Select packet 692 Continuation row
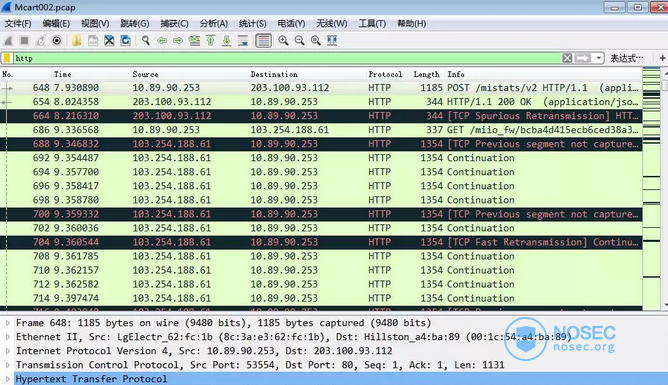This screenshot has height=385, width=668. [x=321, y=158]
